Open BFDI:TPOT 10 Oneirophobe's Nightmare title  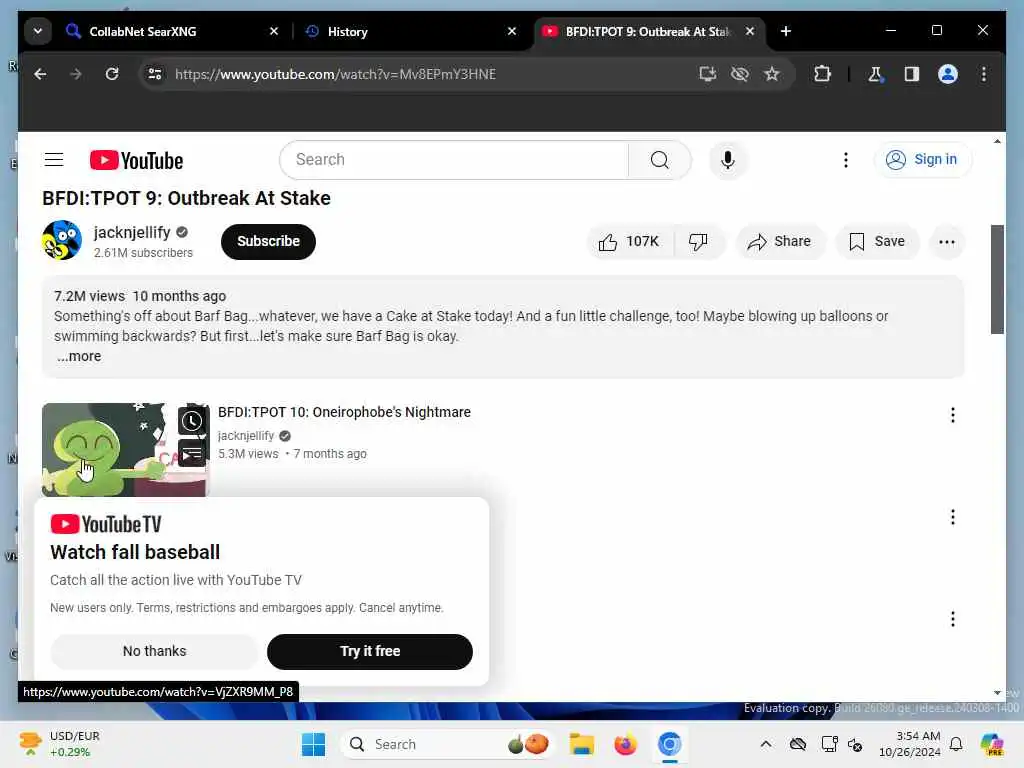point(344,412)
